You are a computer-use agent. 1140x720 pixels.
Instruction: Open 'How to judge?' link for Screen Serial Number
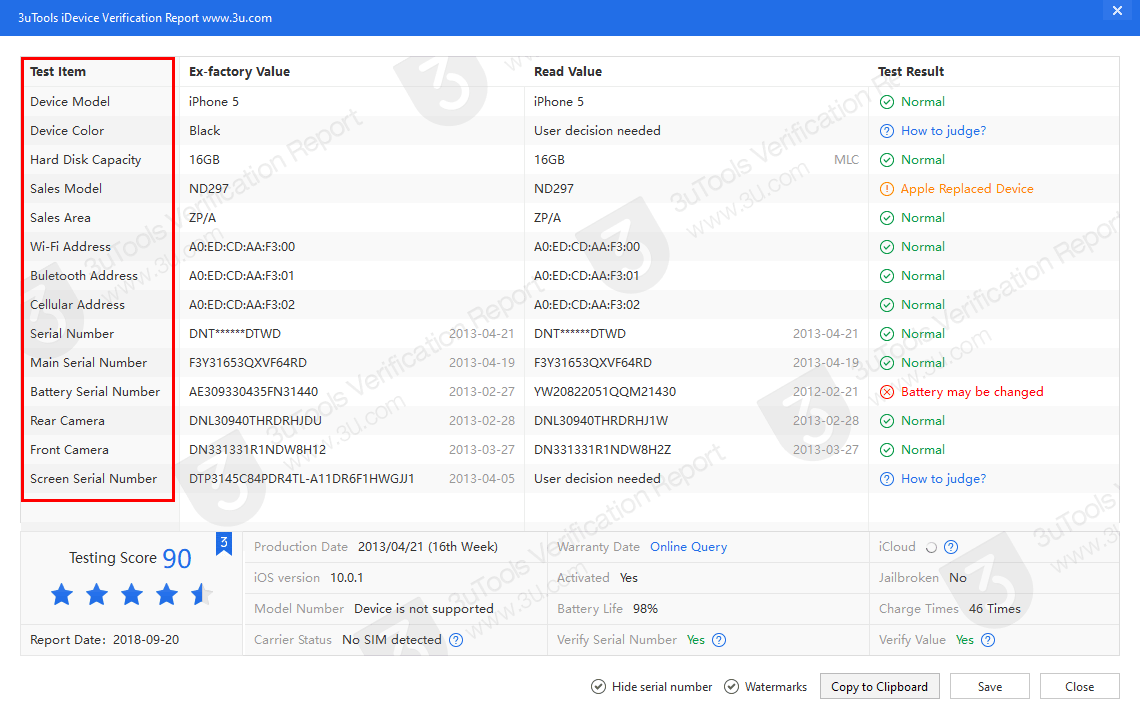tap(943, 479)
